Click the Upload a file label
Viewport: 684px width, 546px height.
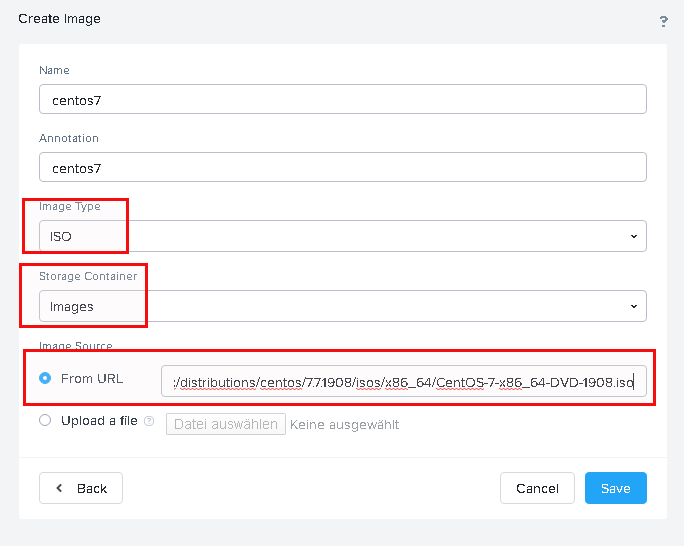coord(99,420)
